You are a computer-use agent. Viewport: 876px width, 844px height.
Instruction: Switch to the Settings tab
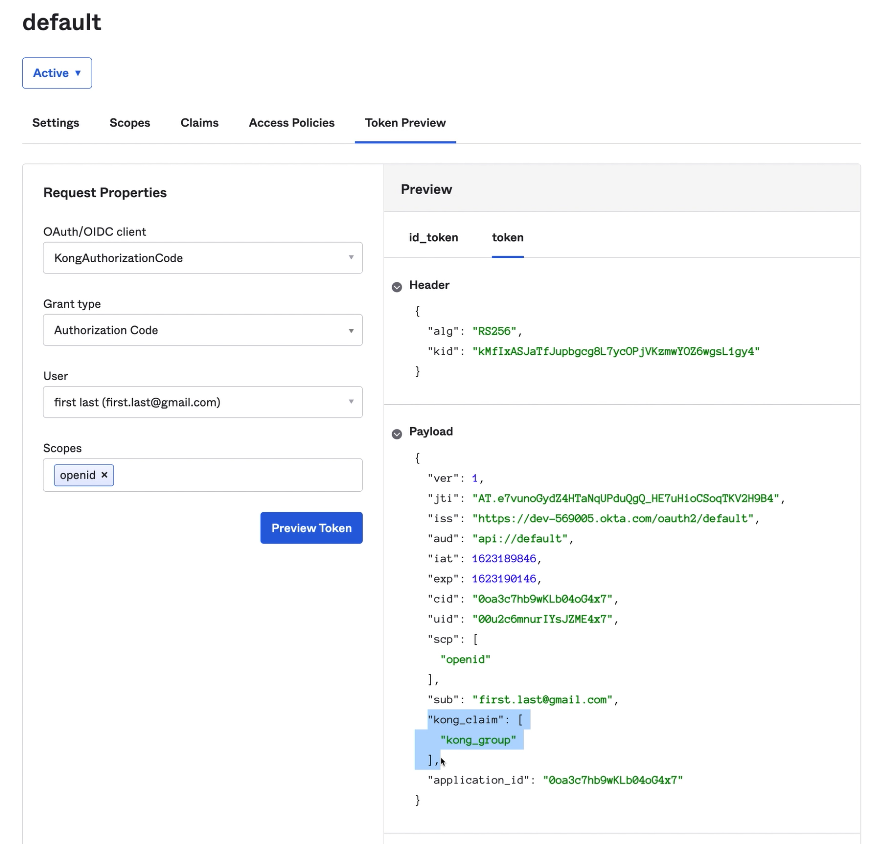[x=56, y=123]
